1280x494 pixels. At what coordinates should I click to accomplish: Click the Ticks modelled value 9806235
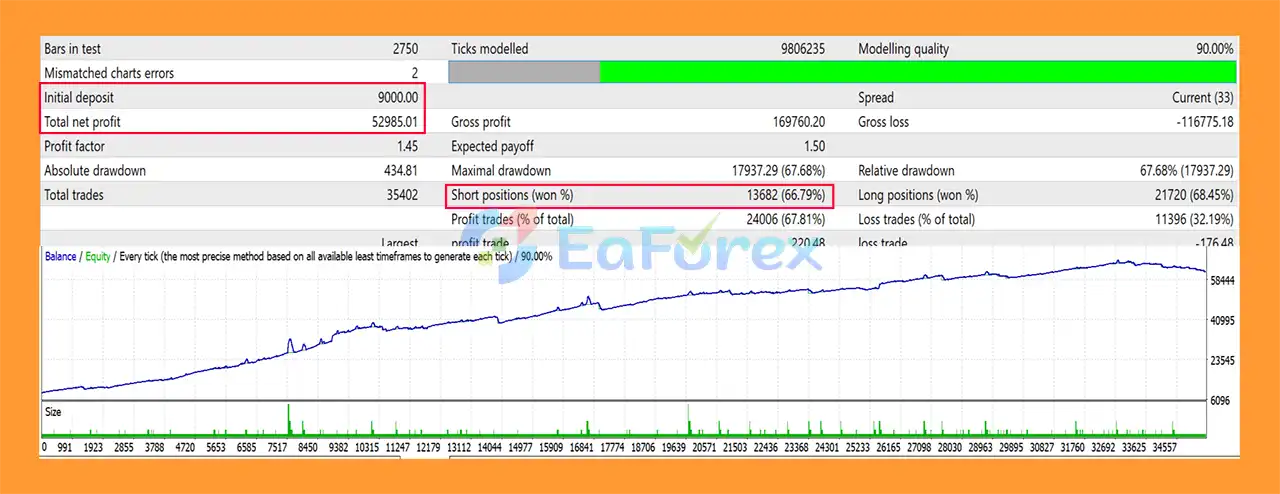[x=802, y=49]
